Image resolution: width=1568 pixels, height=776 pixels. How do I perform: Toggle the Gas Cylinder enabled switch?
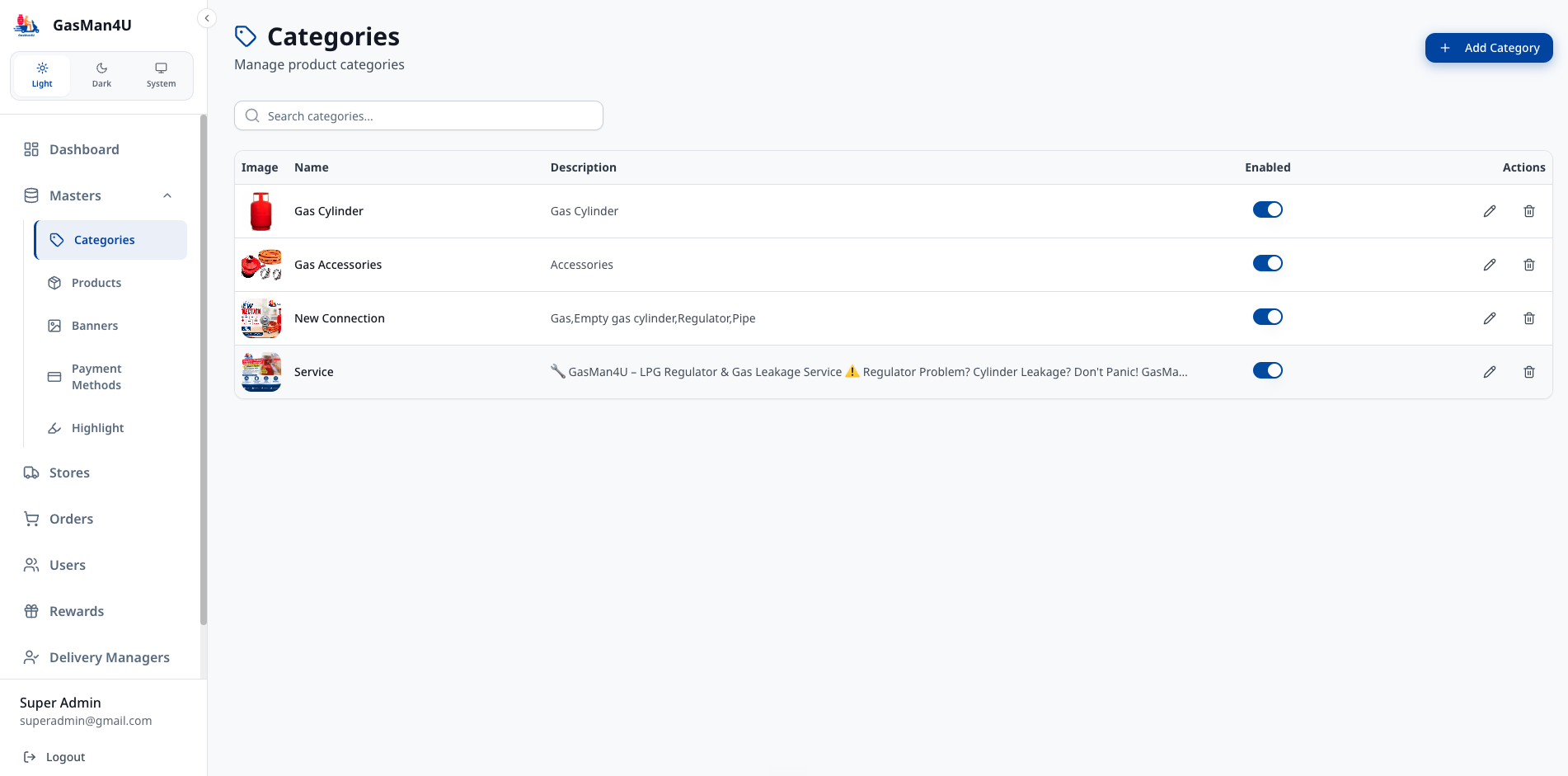[x=1268, y=209]
